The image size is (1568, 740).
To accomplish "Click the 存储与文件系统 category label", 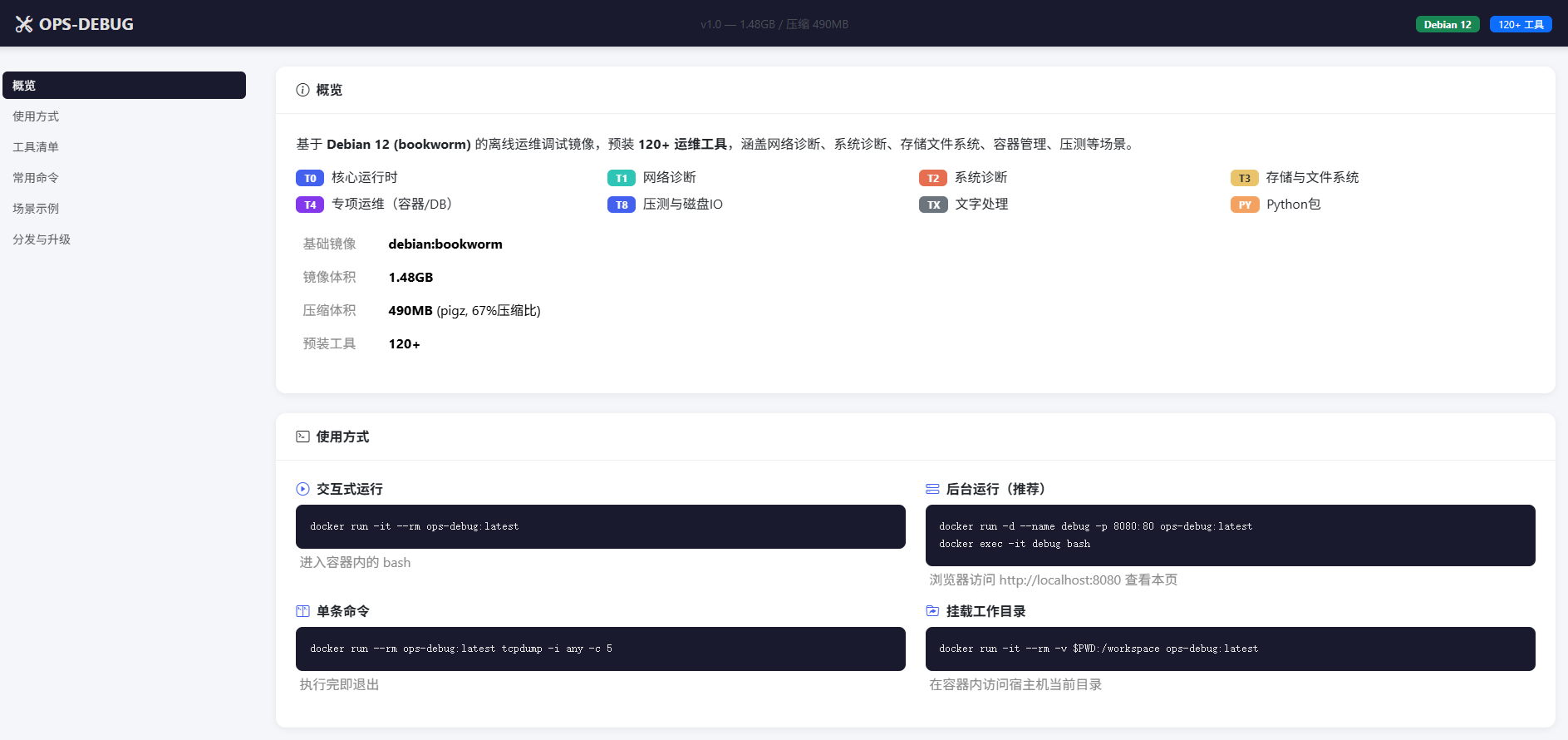I will (1313, 177).
